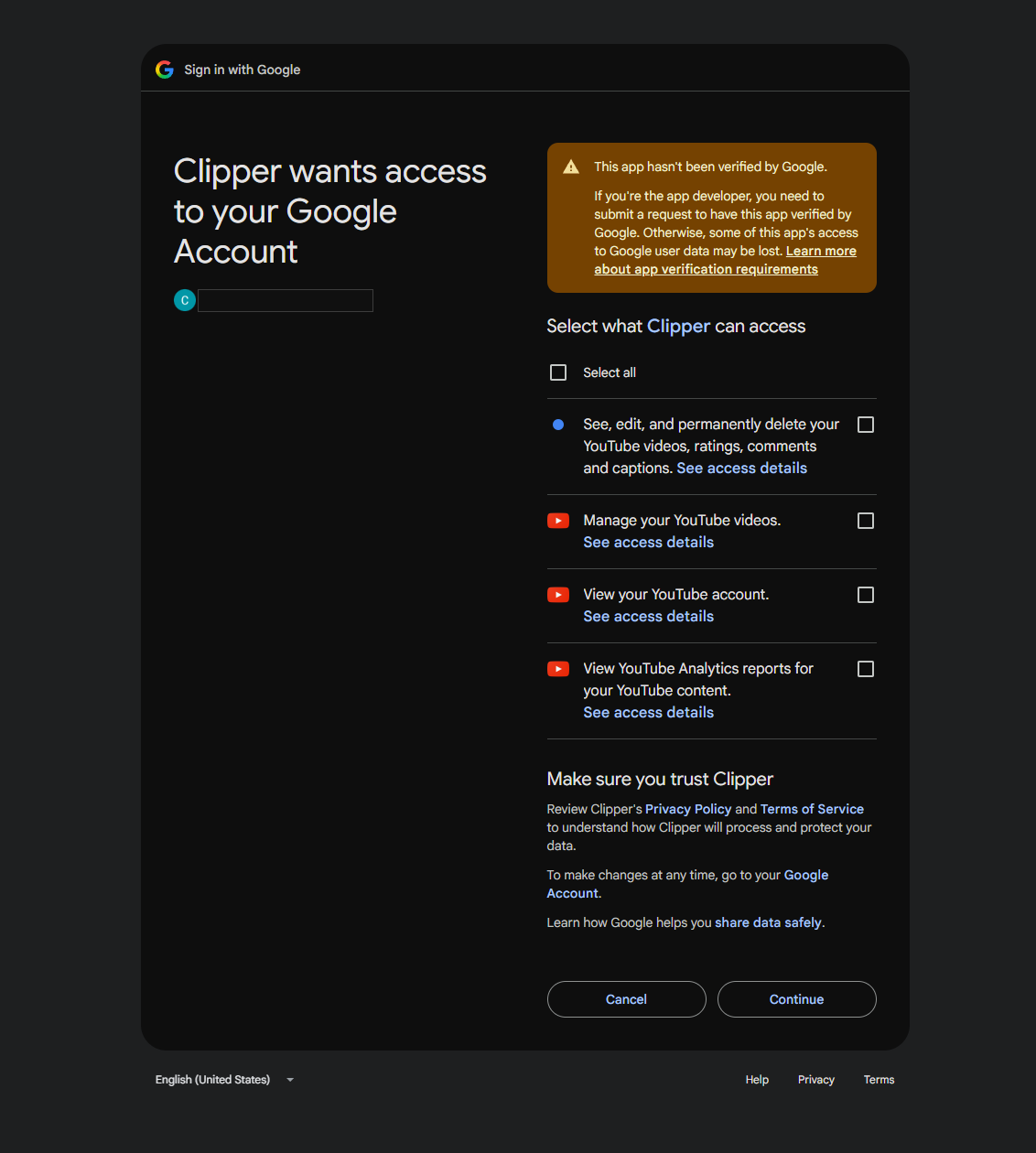
Task: Check the Select all checkbox
Action: (x=558, y=372)
